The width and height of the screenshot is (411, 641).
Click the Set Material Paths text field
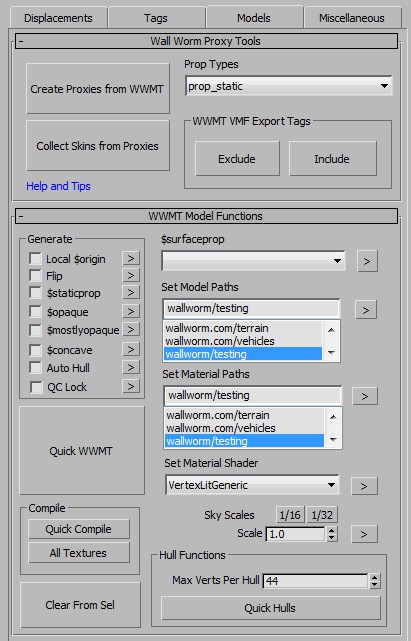[252, 395]
